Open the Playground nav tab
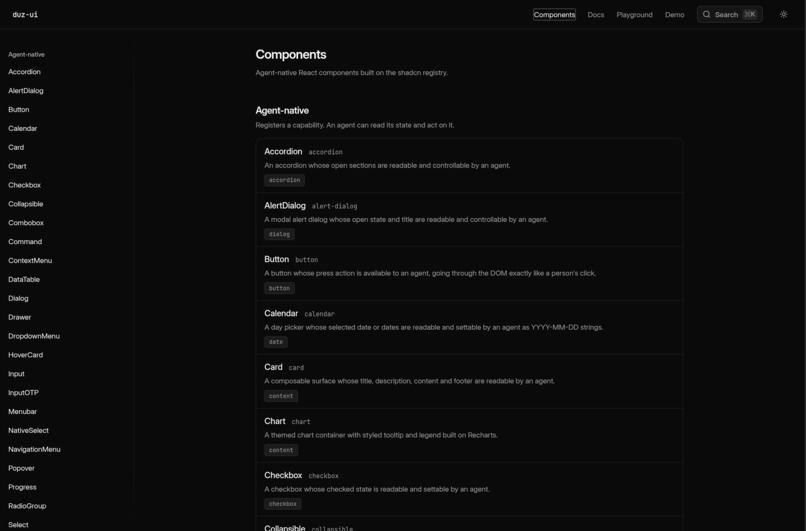Image resolution: width=806 pixels, height=531 pixels. click(634, 14)
